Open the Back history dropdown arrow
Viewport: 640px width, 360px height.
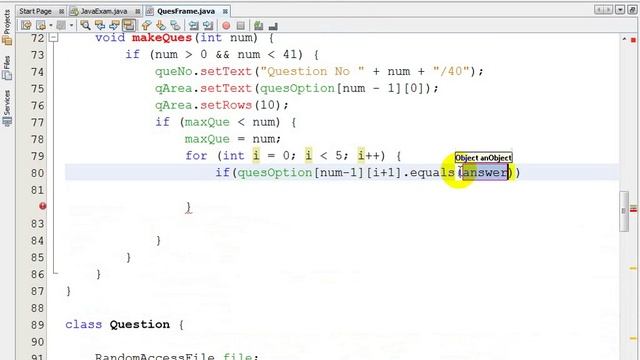(51, 26)
